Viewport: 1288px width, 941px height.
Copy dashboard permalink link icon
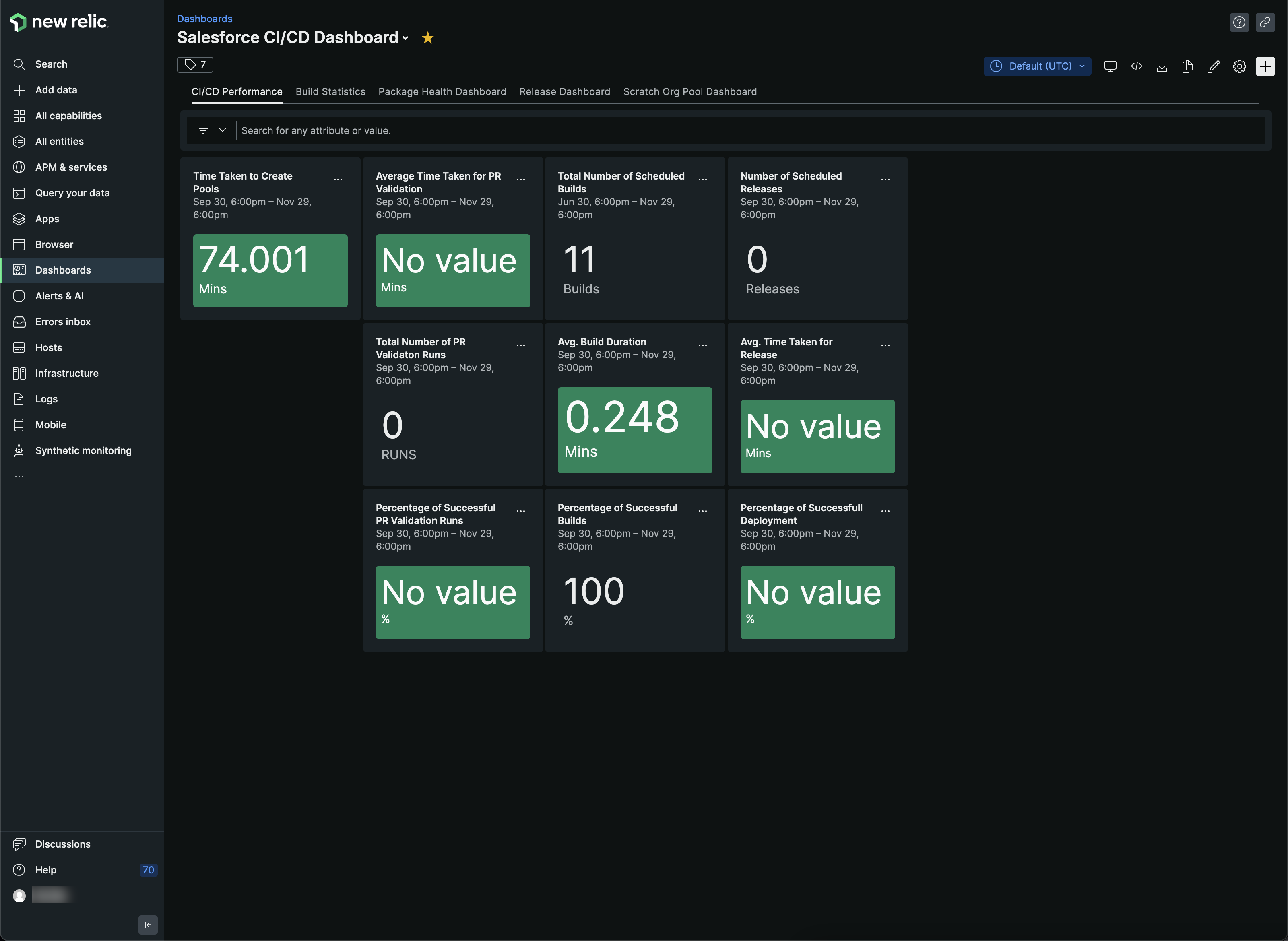pyautogui.click(x=1265, y=22)
